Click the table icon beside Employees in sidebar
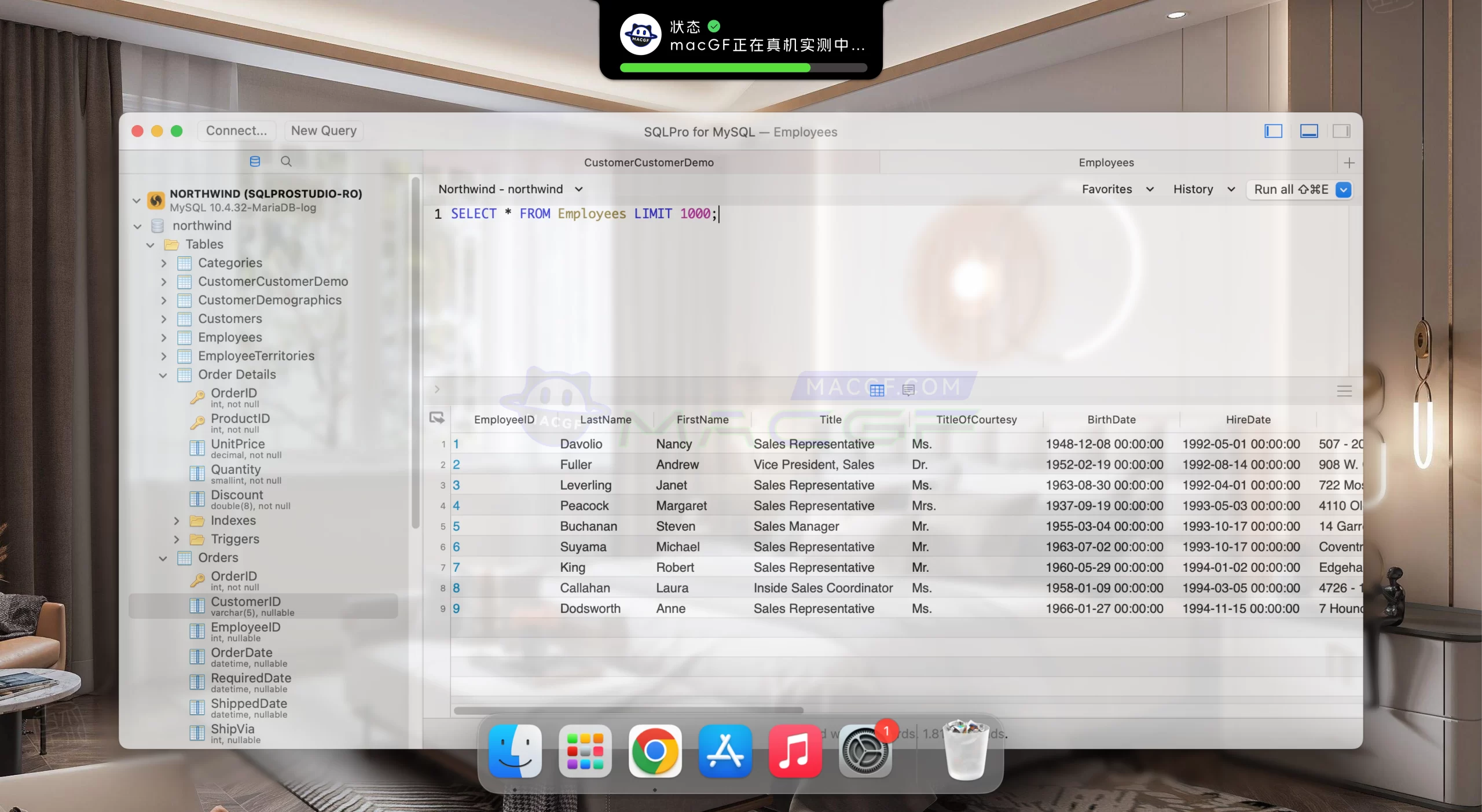 [184, 337]
